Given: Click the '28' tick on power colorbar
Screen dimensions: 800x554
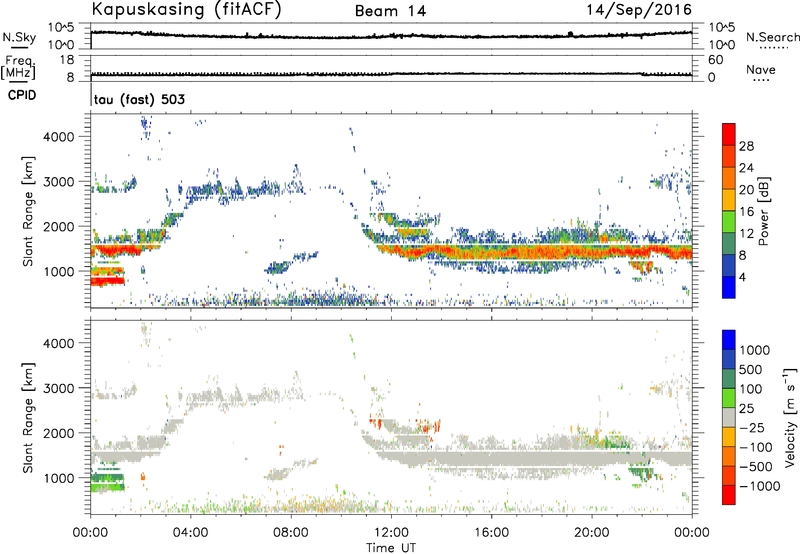Looking at the screenshot, I should 746,146.
